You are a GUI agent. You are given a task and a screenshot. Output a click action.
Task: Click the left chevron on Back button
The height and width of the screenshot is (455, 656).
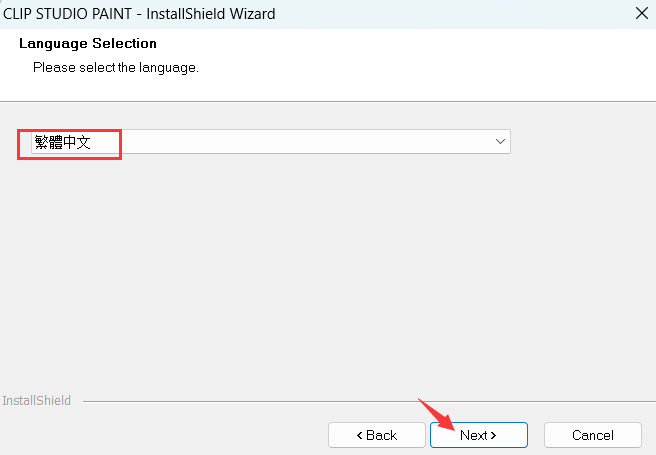point(361,435)
